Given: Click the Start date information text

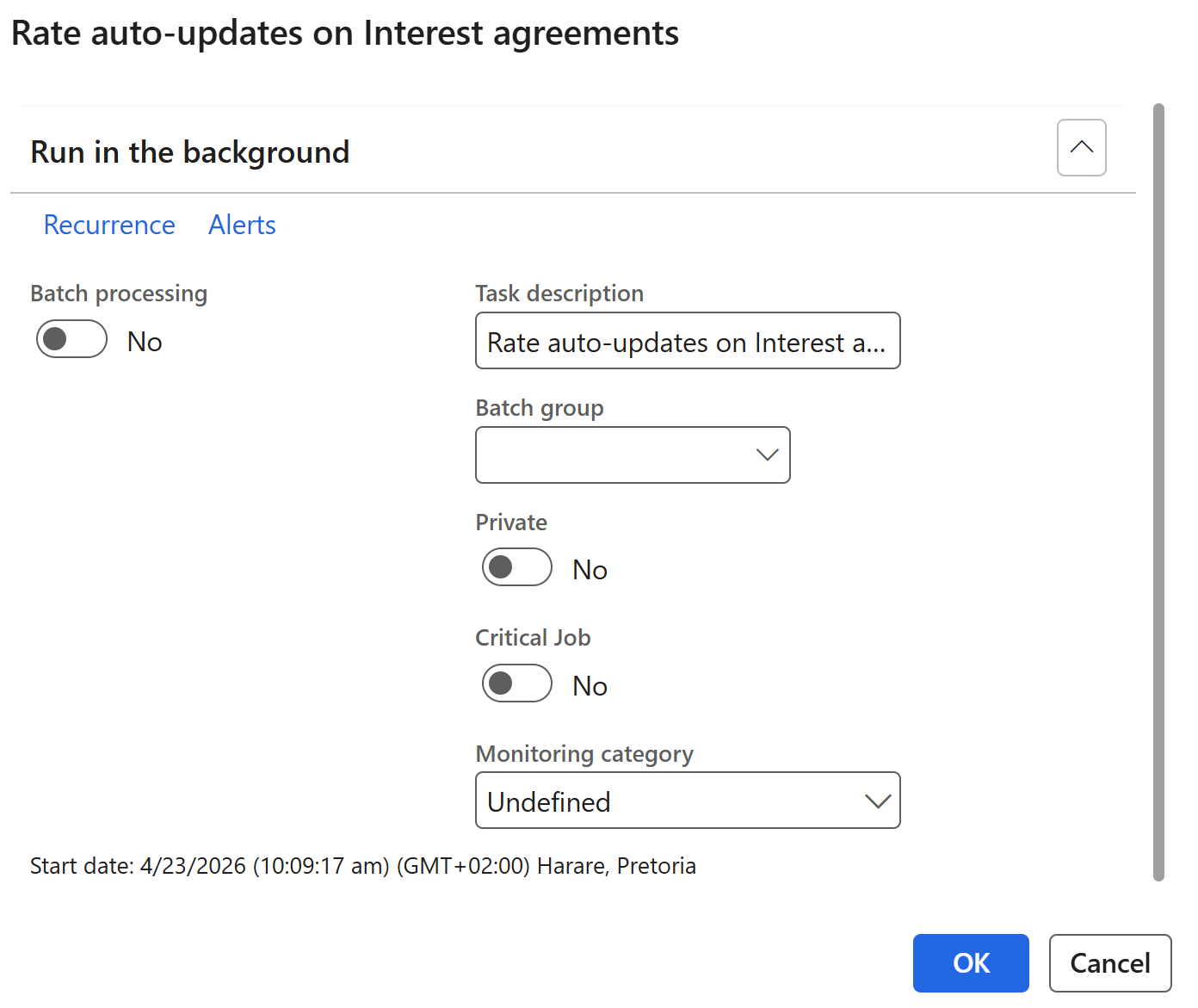Looking at the screenshot, I should [362, 866].
